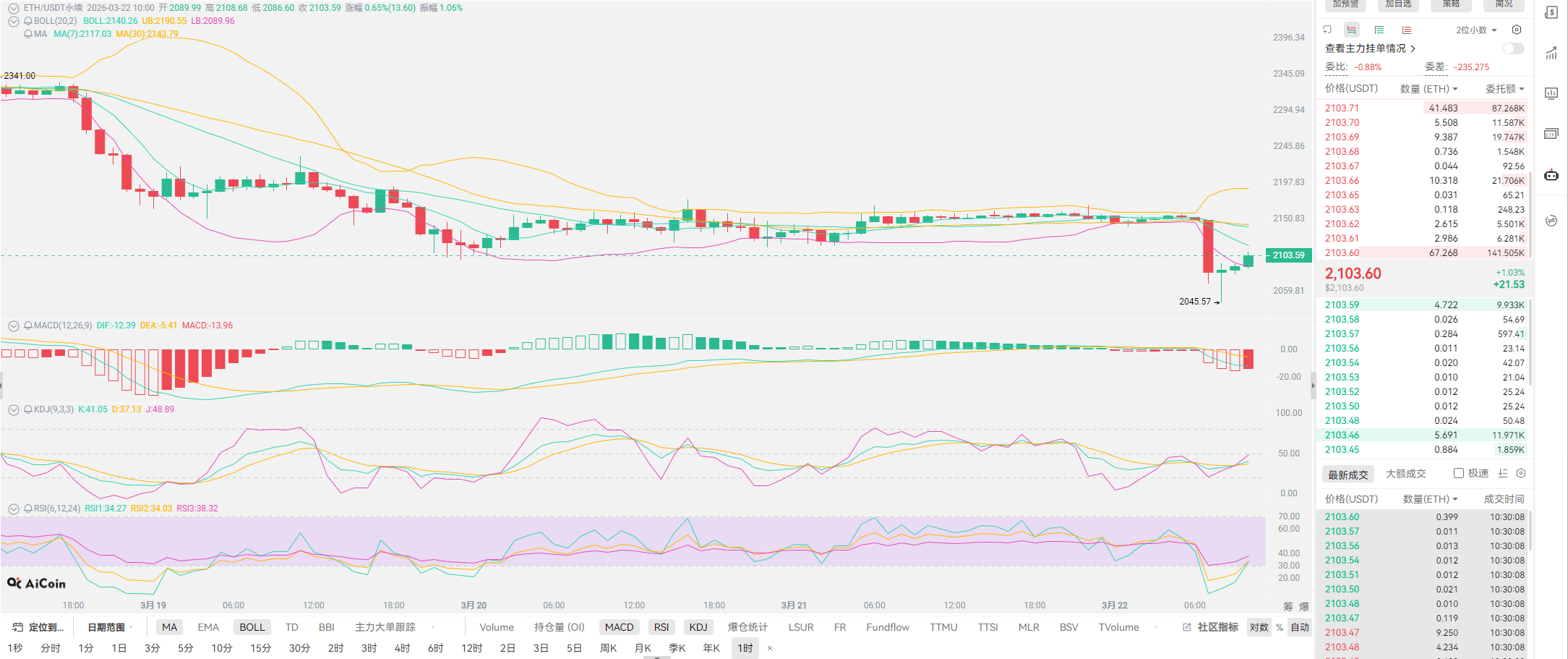Image resolution: width=1568 pixels, height=659 pixels.
Task: Toggle the 查看主力挂单情况 switch
Action: click(1513, 48)
